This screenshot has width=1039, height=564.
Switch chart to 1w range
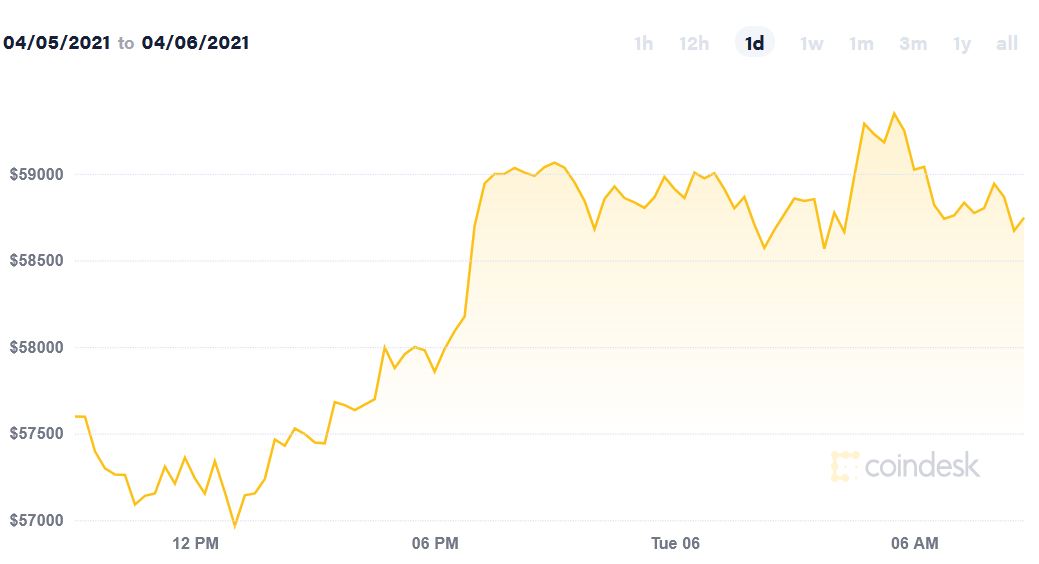tap(811, 44)
